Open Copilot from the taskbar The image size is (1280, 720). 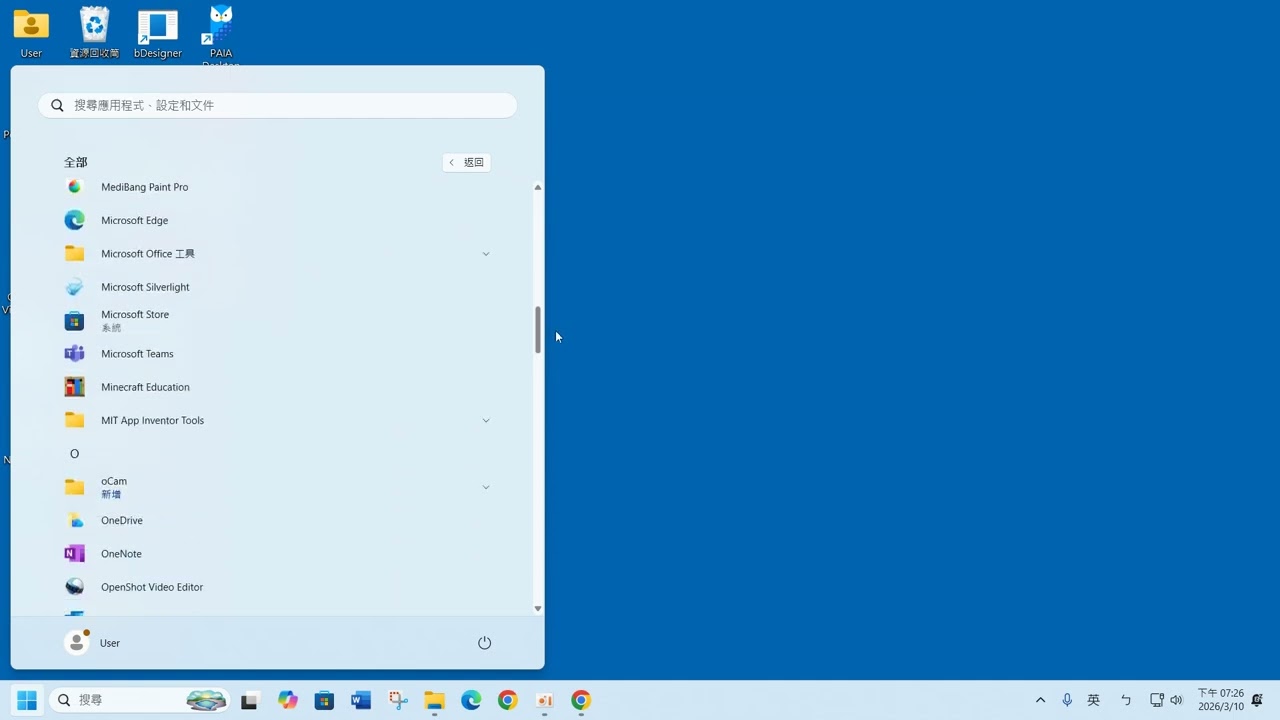[x=288, y=700]
